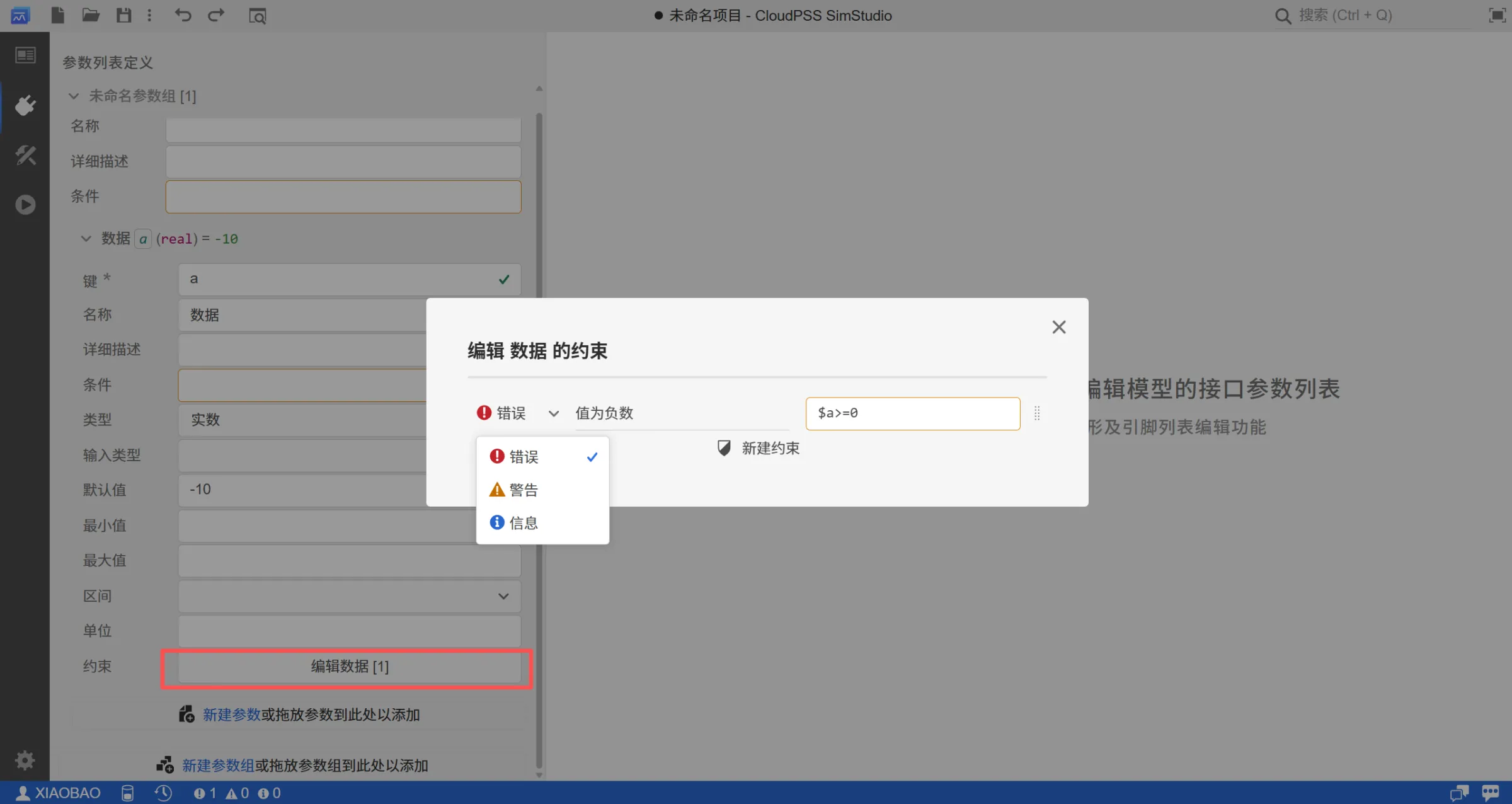Collapse the 未命名参数组 [1] group
This screenshot has height=804, width=1512.
(74, 96)
